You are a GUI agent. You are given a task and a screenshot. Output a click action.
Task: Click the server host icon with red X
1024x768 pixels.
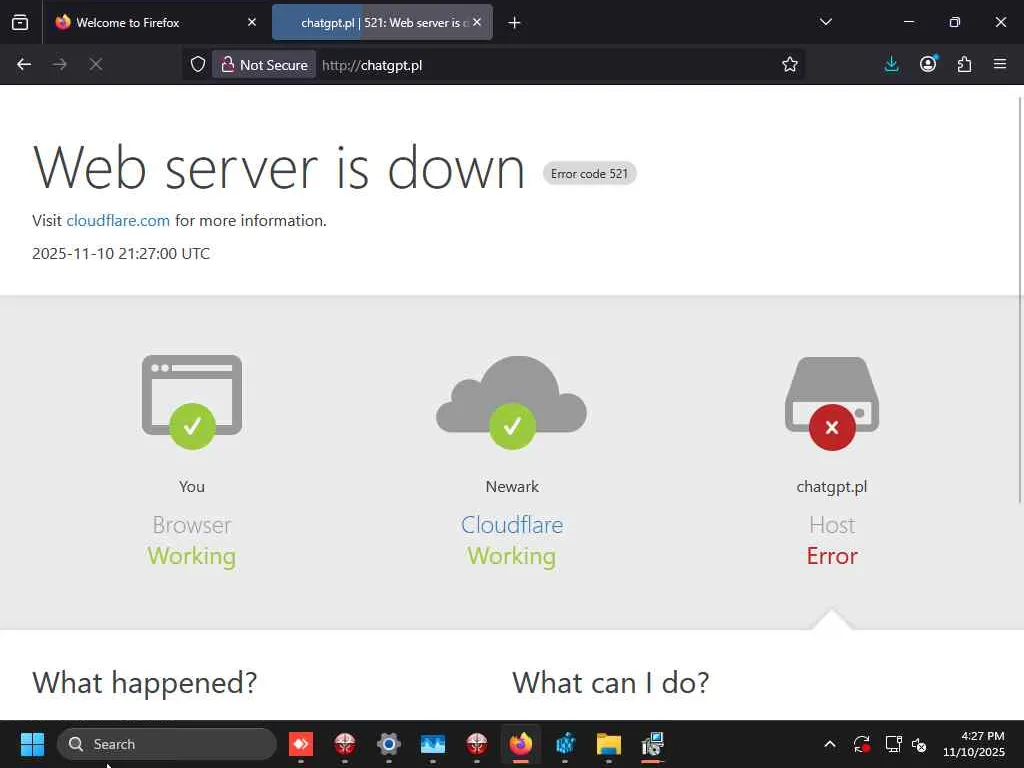[831, 404]
